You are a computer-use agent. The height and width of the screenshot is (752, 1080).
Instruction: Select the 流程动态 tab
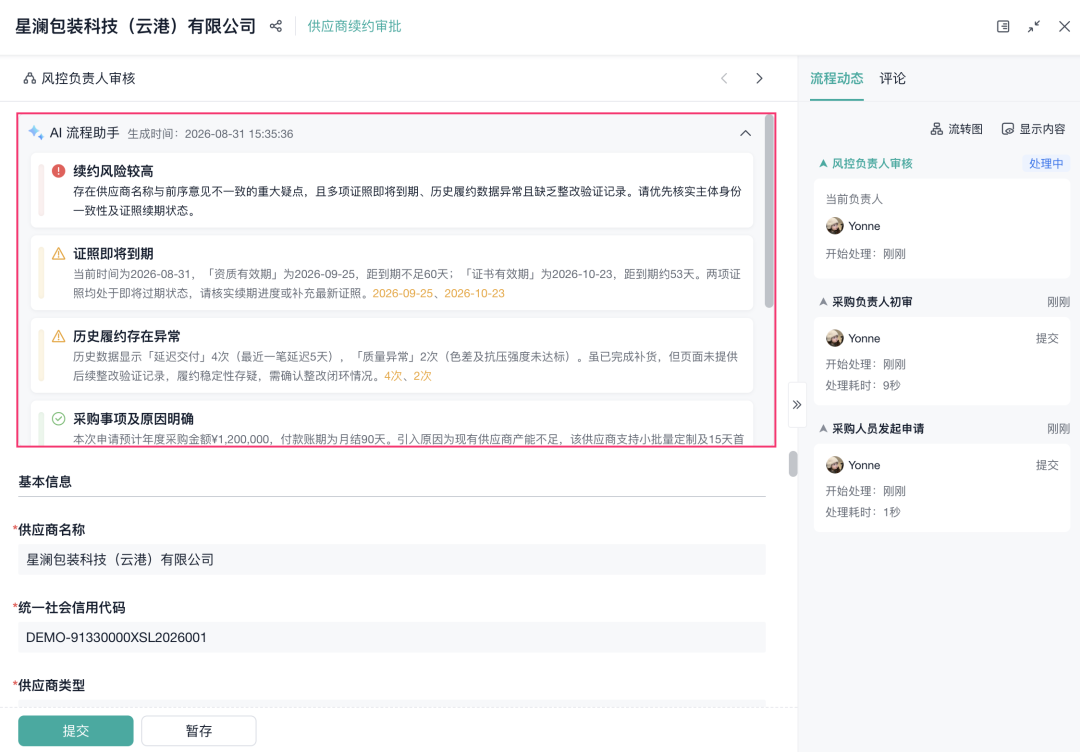pyautogui.click(x=836, y=79)
